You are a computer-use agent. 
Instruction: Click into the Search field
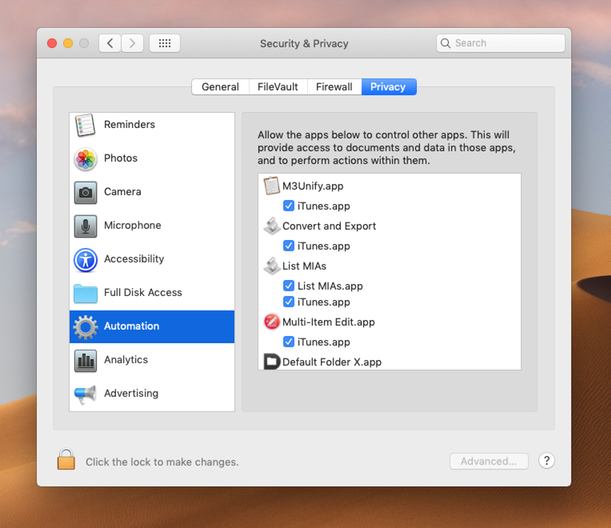point(501,43)
